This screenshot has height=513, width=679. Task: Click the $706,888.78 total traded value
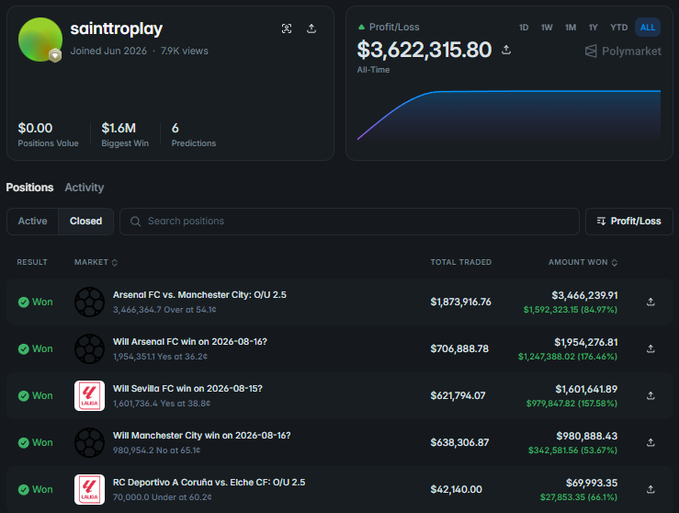click(x=459, y=348)
